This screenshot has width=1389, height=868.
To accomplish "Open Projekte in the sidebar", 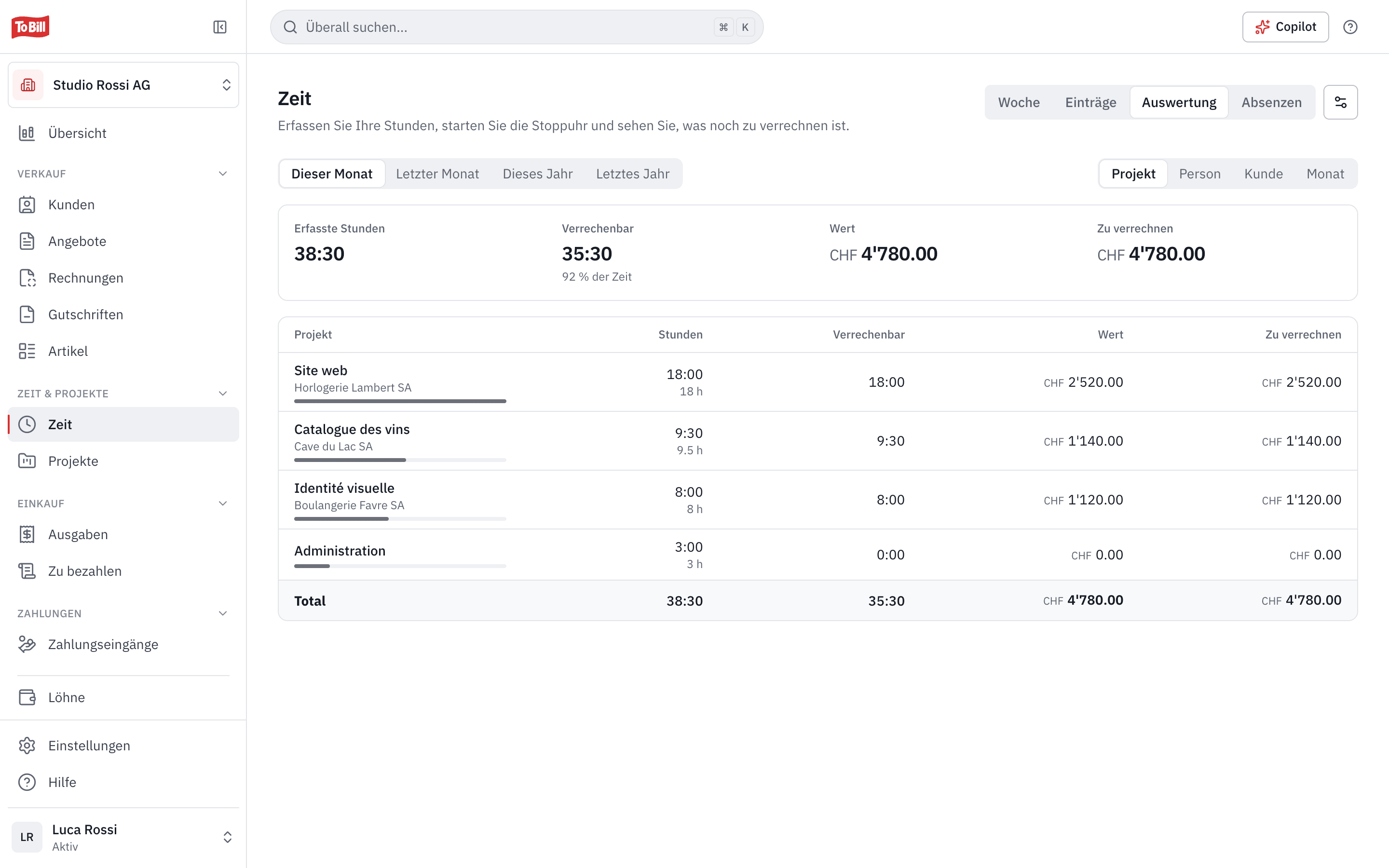I will click(x=123, y=461).
